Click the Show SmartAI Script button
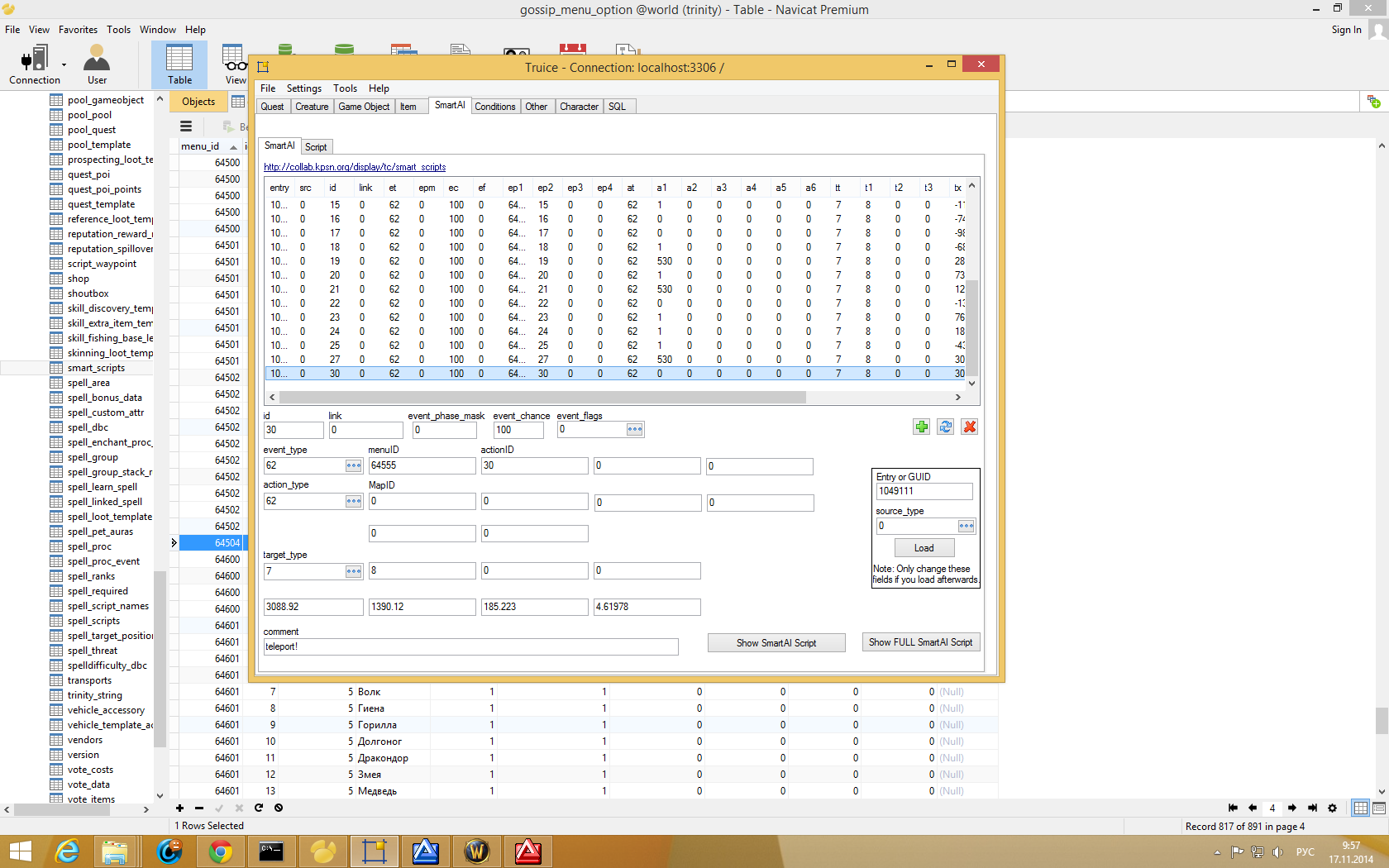 pos(776,642)
